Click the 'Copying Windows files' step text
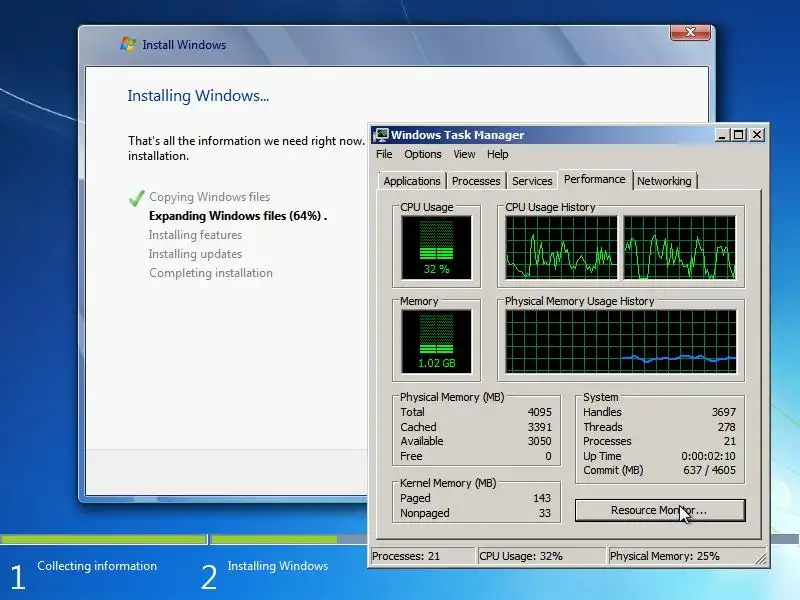This screenshot has width=800, height=600. click(210, 197)
